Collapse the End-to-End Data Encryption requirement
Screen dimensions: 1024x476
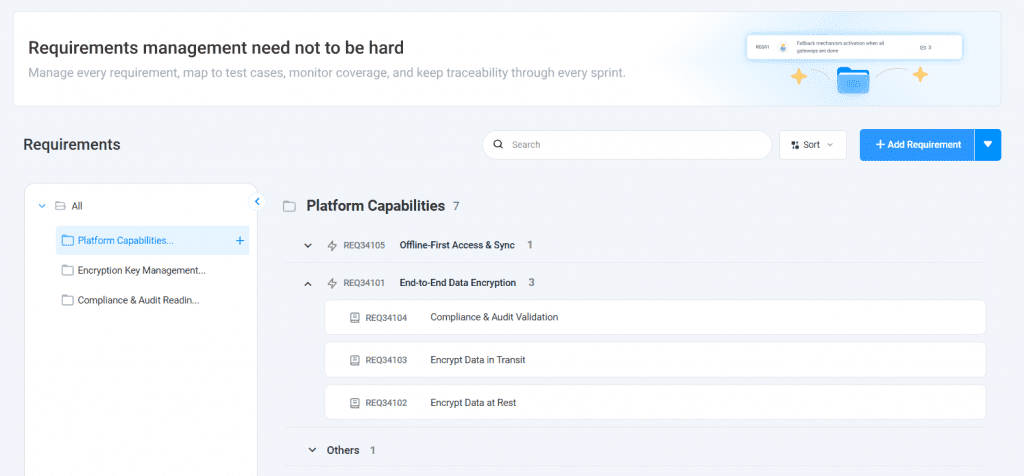click(307, 283)
